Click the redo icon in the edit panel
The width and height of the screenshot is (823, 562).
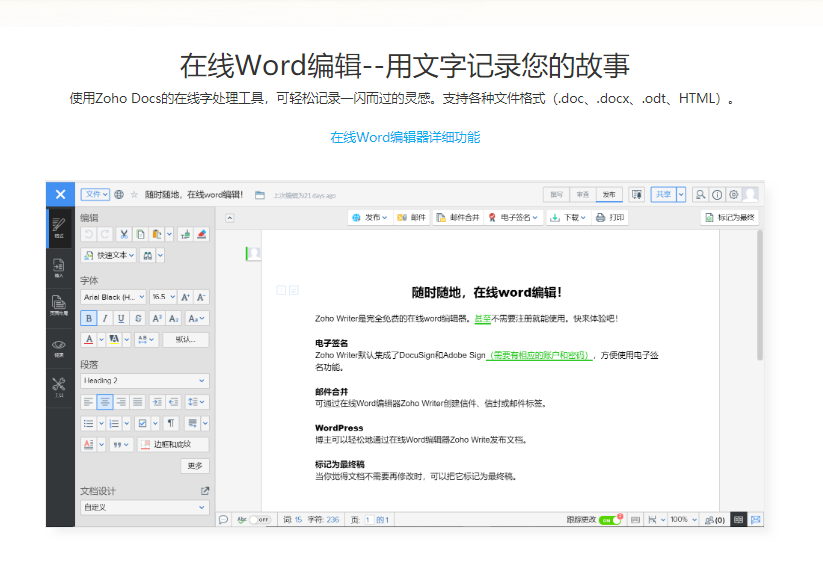pyautogui.click(x=105, y=234)
